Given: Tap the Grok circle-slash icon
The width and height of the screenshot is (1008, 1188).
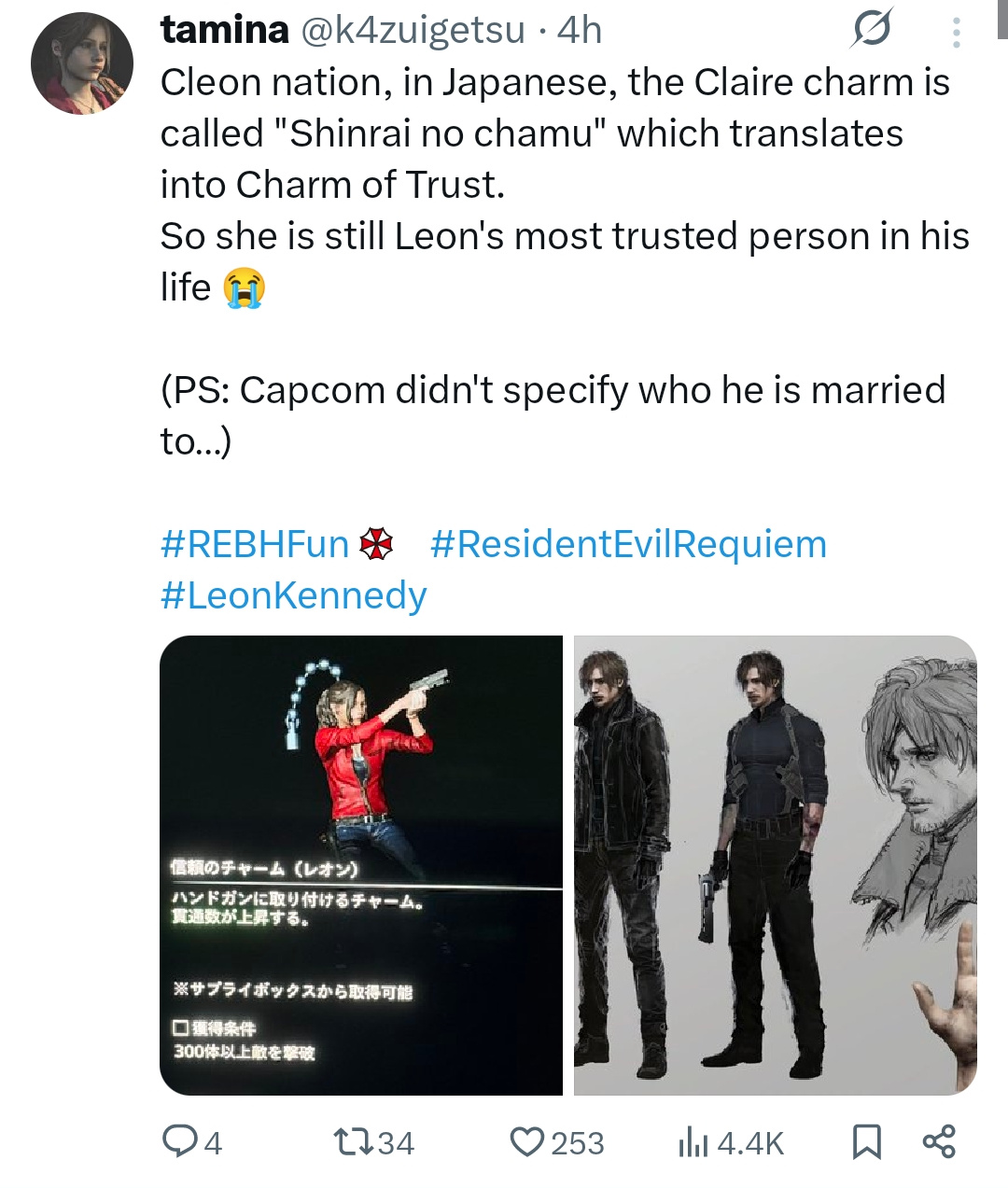Looking at the screenshot, I should pyautogui.click(x=871, y=31).
